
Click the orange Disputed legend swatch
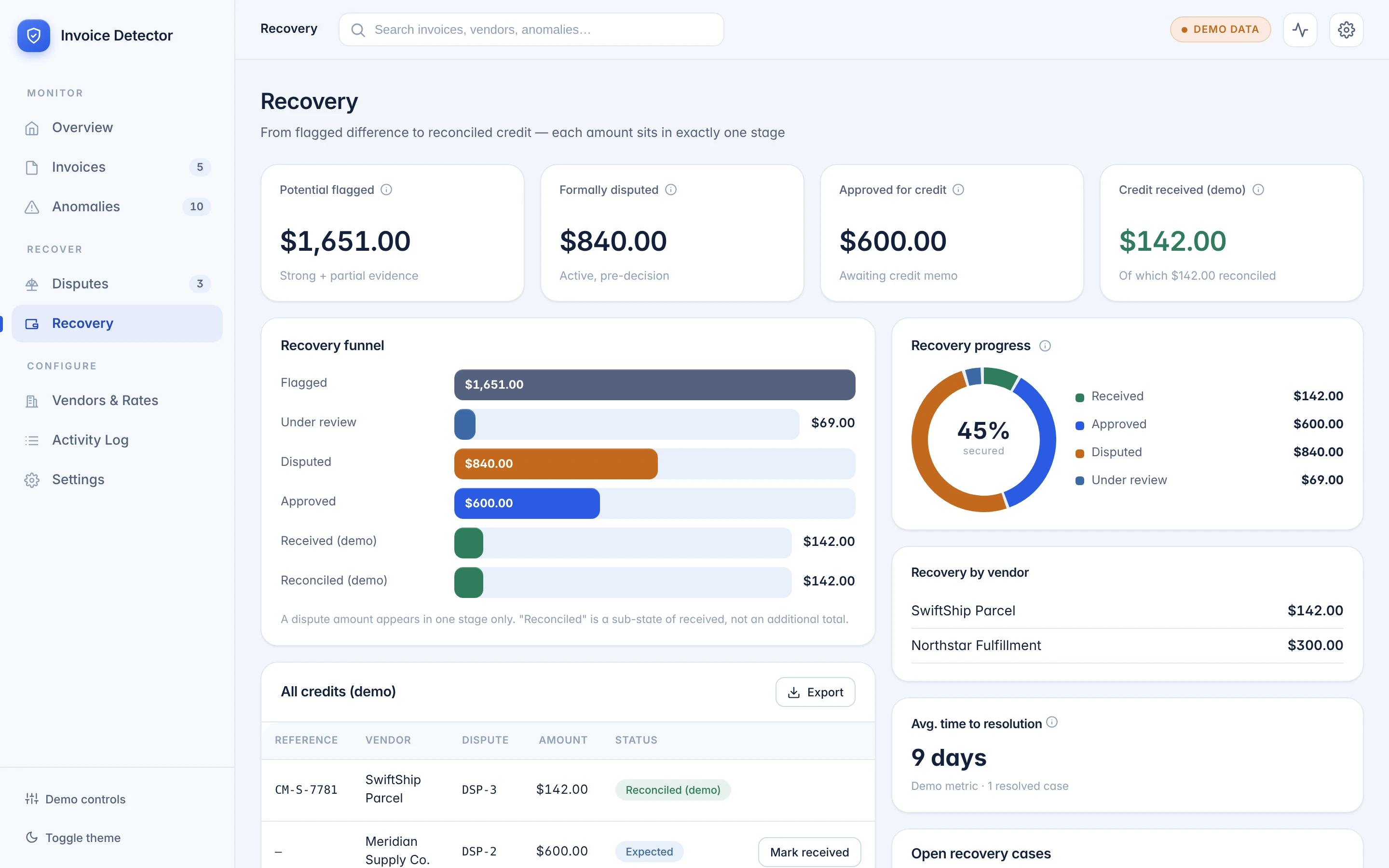click(x=1080, y=453)
